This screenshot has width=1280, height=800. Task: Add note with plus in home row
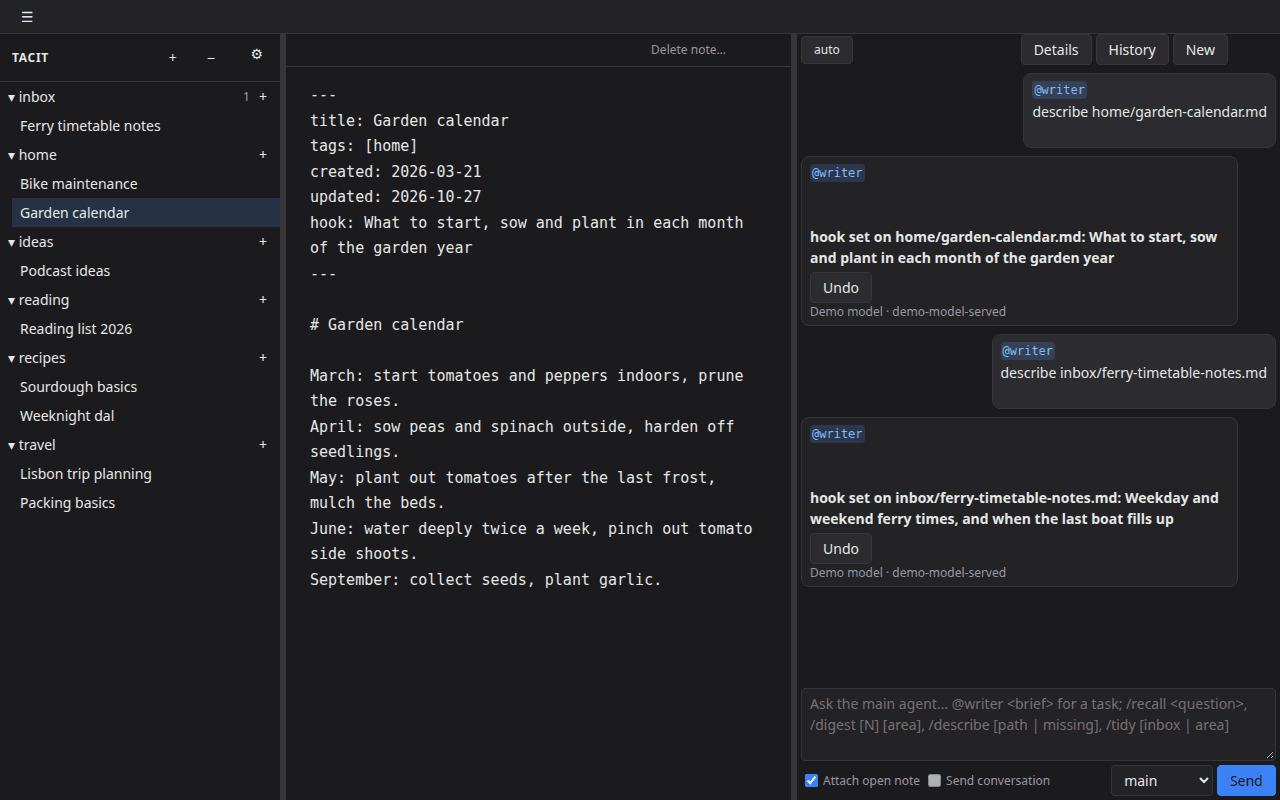263,155
